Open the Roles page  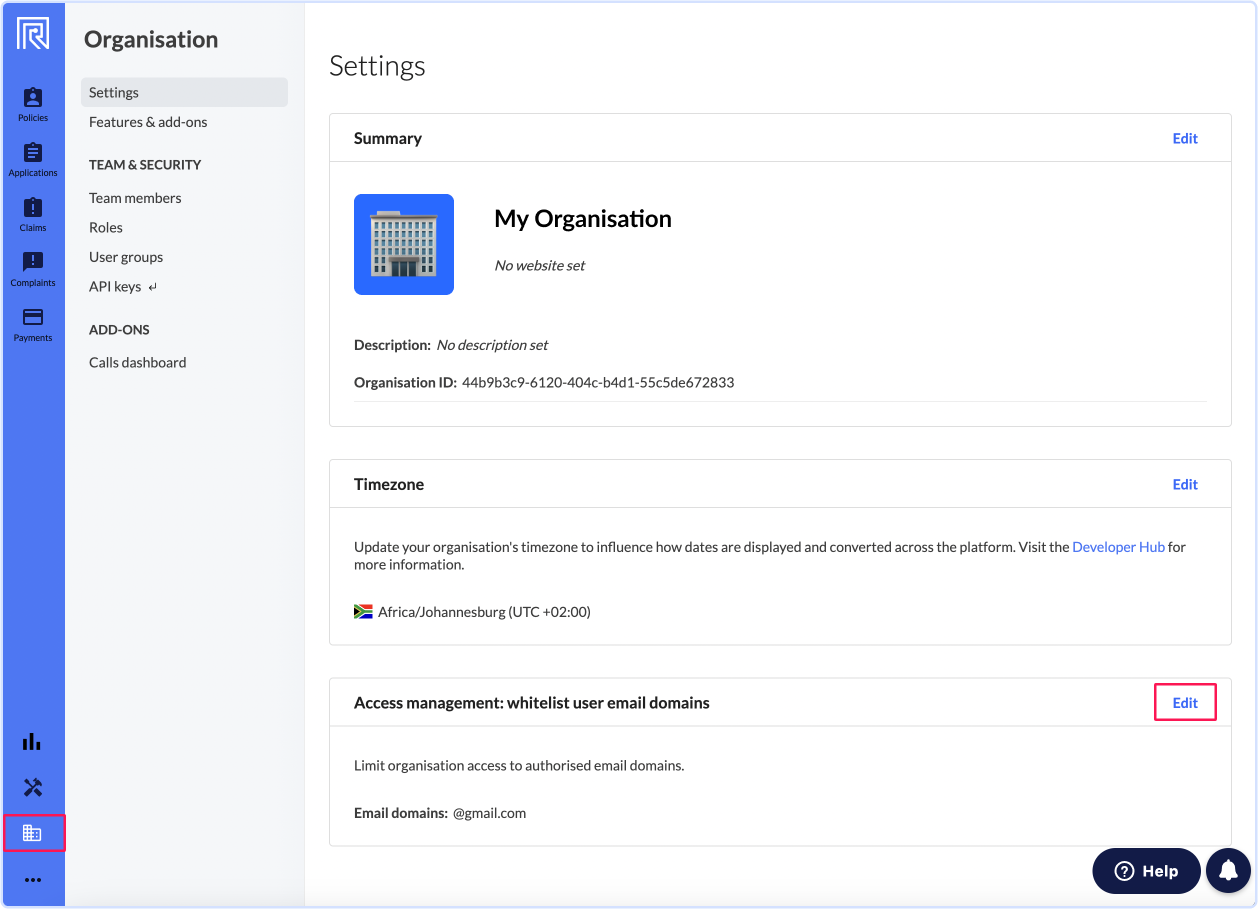tap(106, 227)
